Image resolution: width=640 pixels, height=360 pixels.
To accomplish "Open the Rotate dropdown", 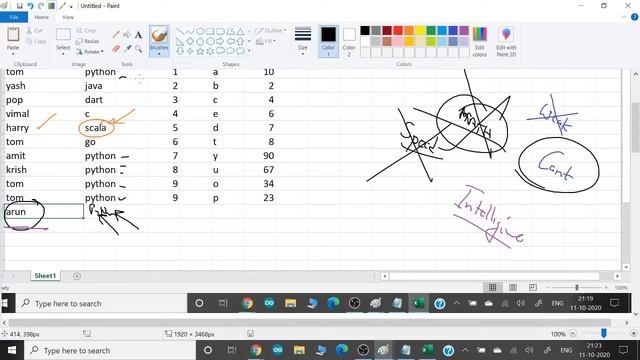I will [x=90, y=52].
